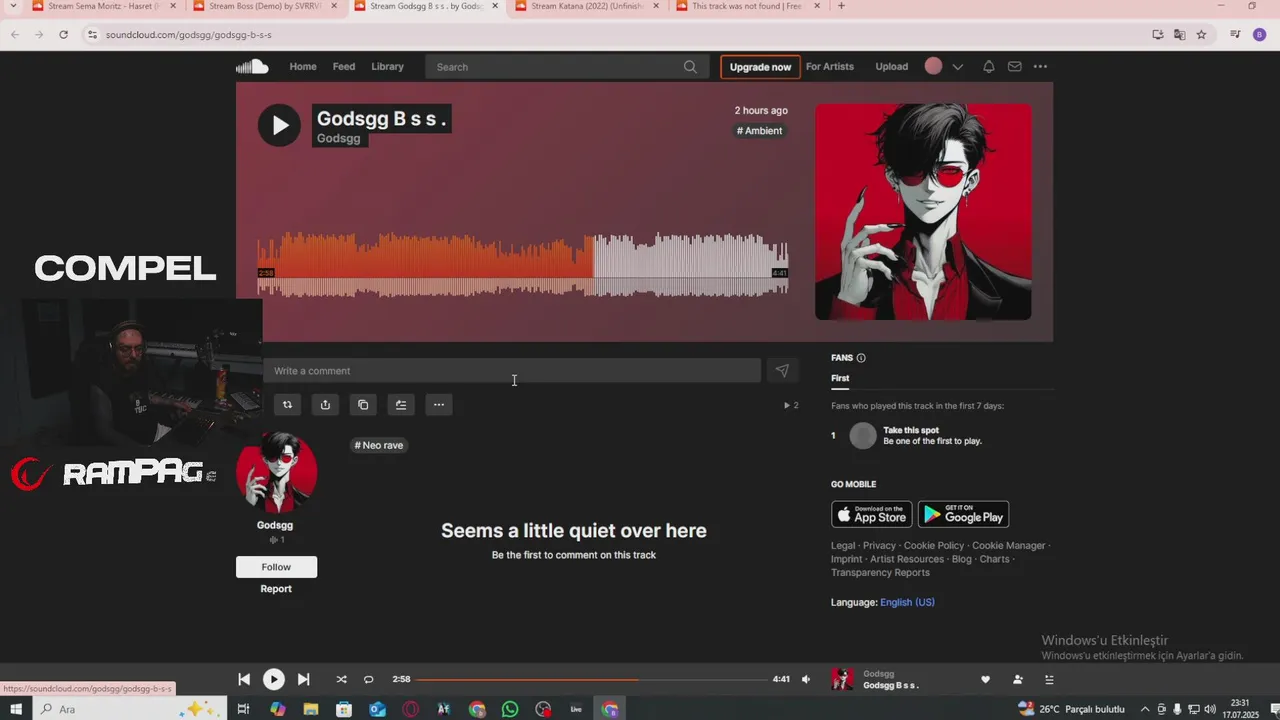1280x720 pixels.
Task: Open the messages envelope icon
Action: pos(1014,67)
